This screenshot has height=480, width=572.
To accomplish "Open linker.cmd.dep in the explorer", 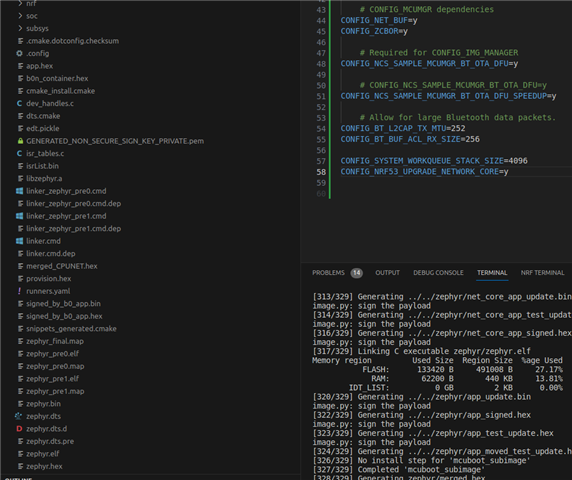I will tap(51, 253).
